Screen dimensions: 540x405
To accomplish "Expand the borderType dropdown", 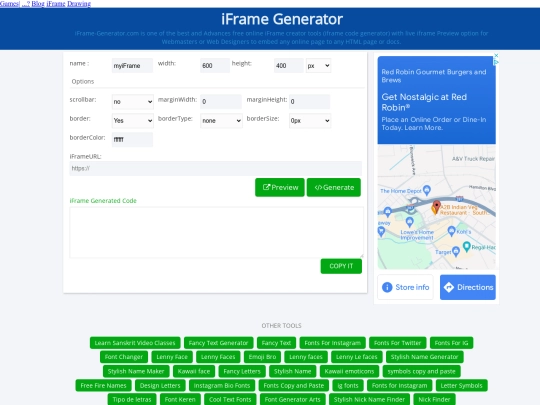I will 221,121.
